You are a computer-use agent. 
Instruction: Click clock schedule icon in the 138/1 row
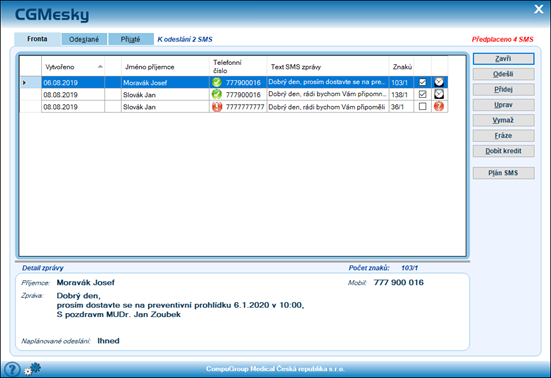439,94
